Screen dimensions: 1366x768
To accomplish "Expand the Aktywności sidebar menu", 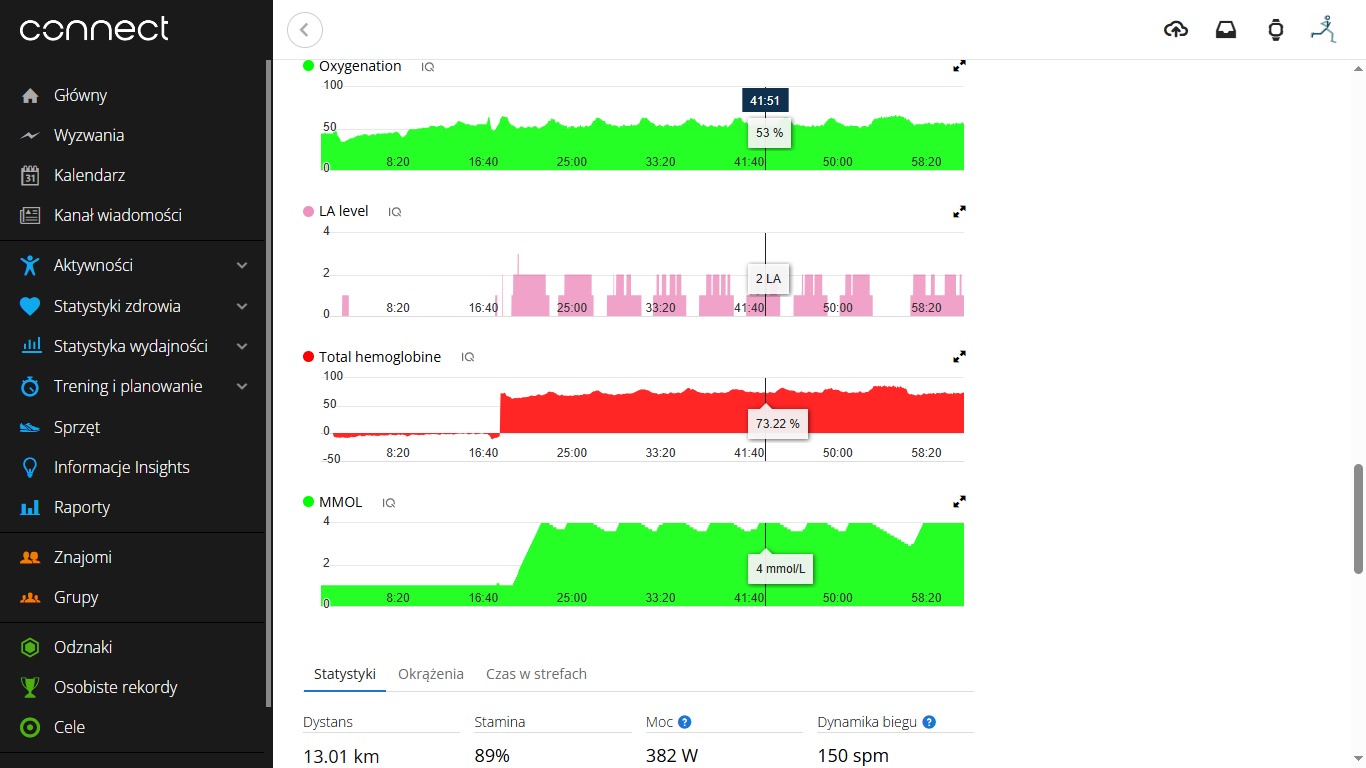I will pyautogui.click(x=241, y=266).
